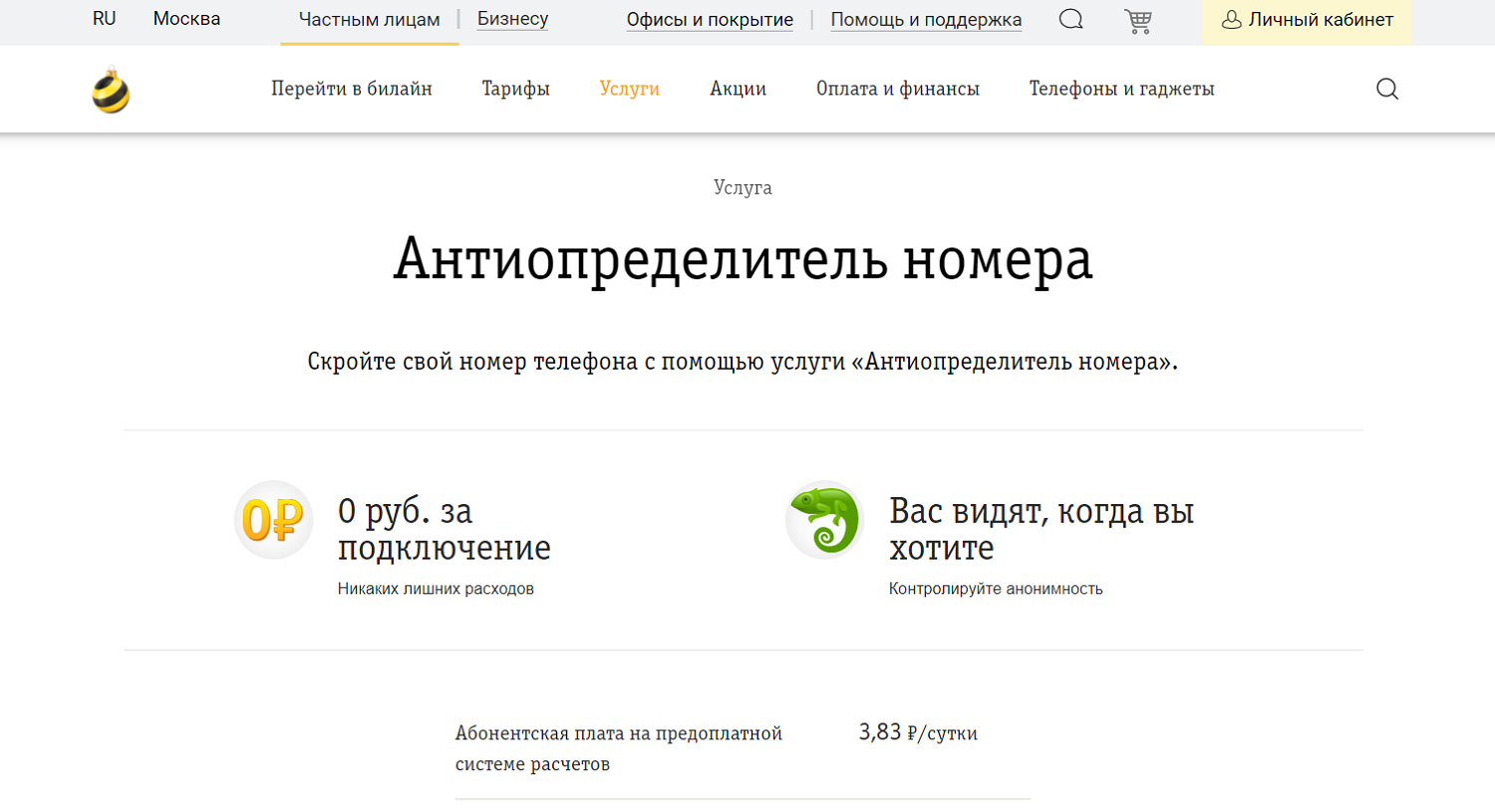Viewport: 1495px width, 812px height.
Task: Click the Услуга breadcrumb label
Action: (743, 187)
